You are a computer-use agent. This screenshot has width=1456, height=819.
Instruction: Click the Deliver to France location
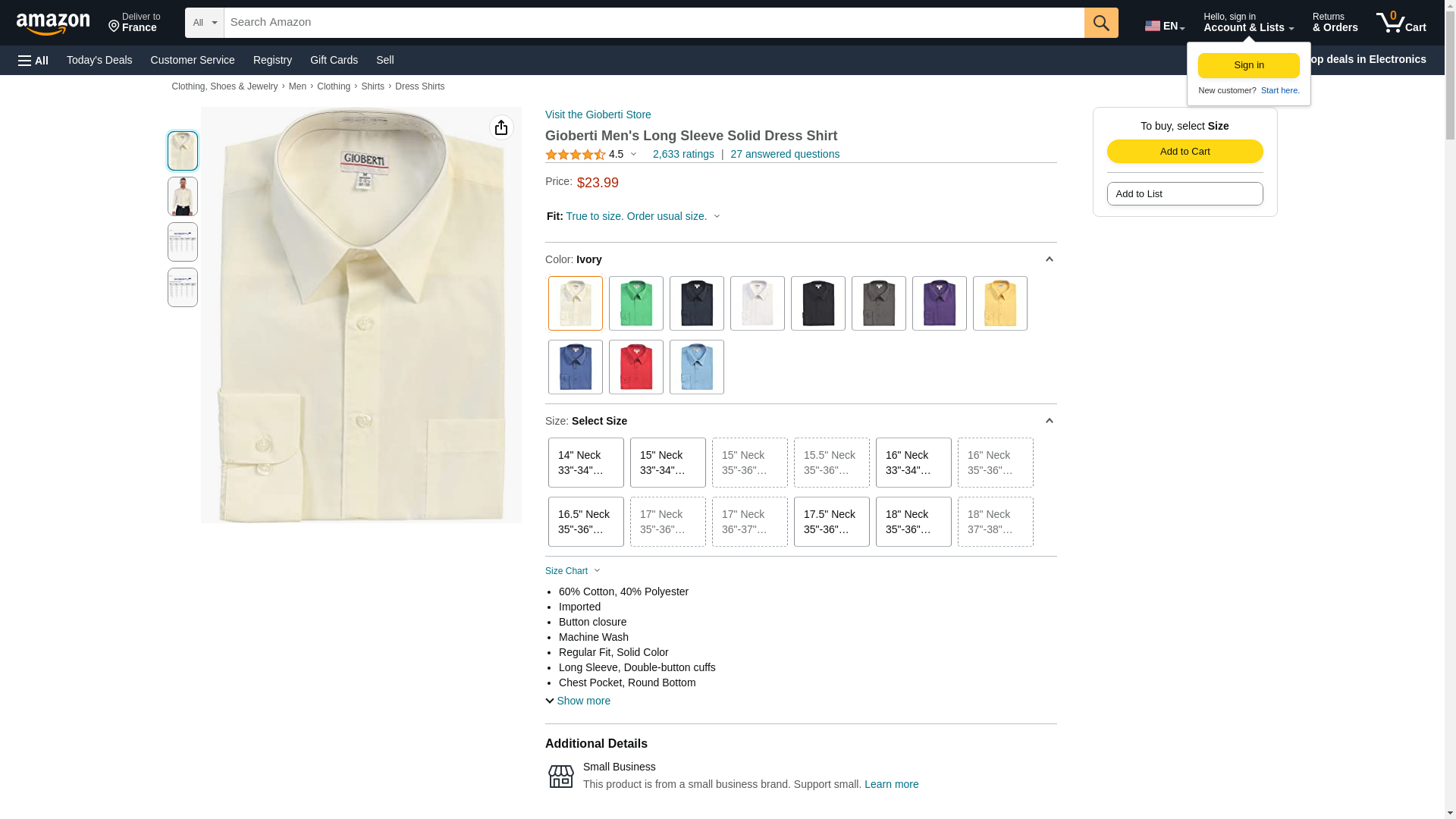coord(134,23)
